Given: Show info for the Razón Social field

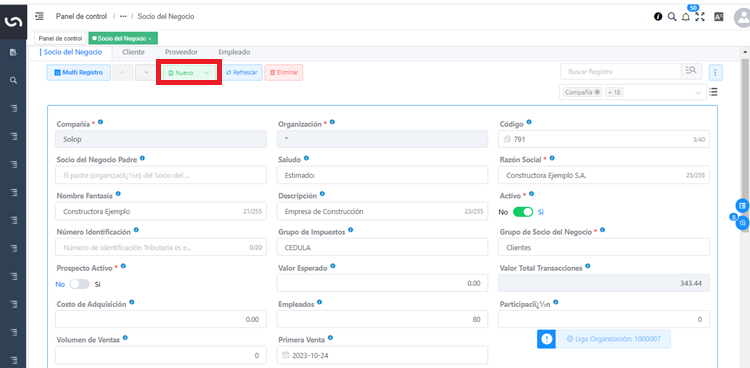Looking at the screenshot, I should 552,158.
